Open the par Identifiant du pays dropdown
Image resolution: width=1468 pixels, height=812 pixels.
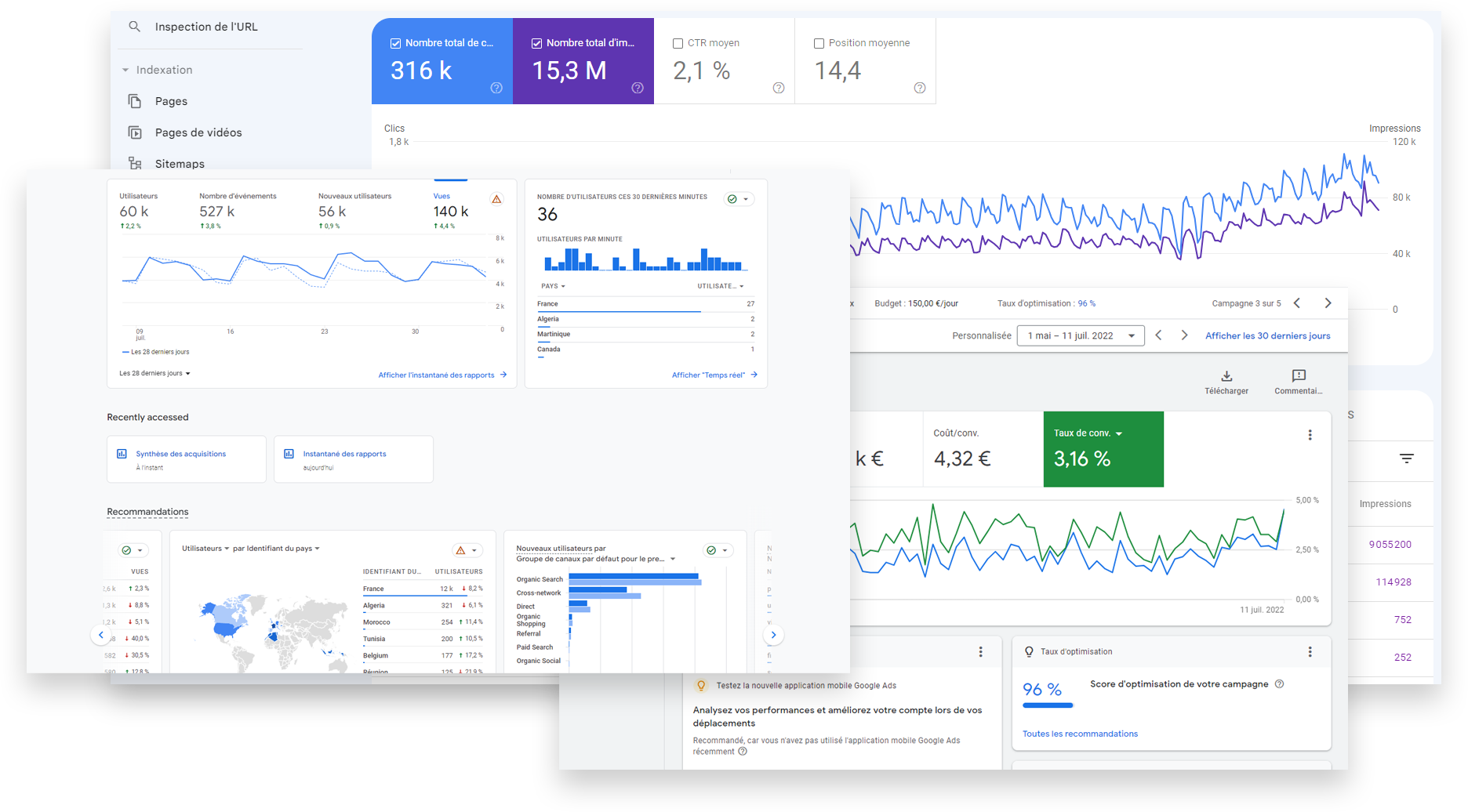pyautogui.click(x=276, y=549)
